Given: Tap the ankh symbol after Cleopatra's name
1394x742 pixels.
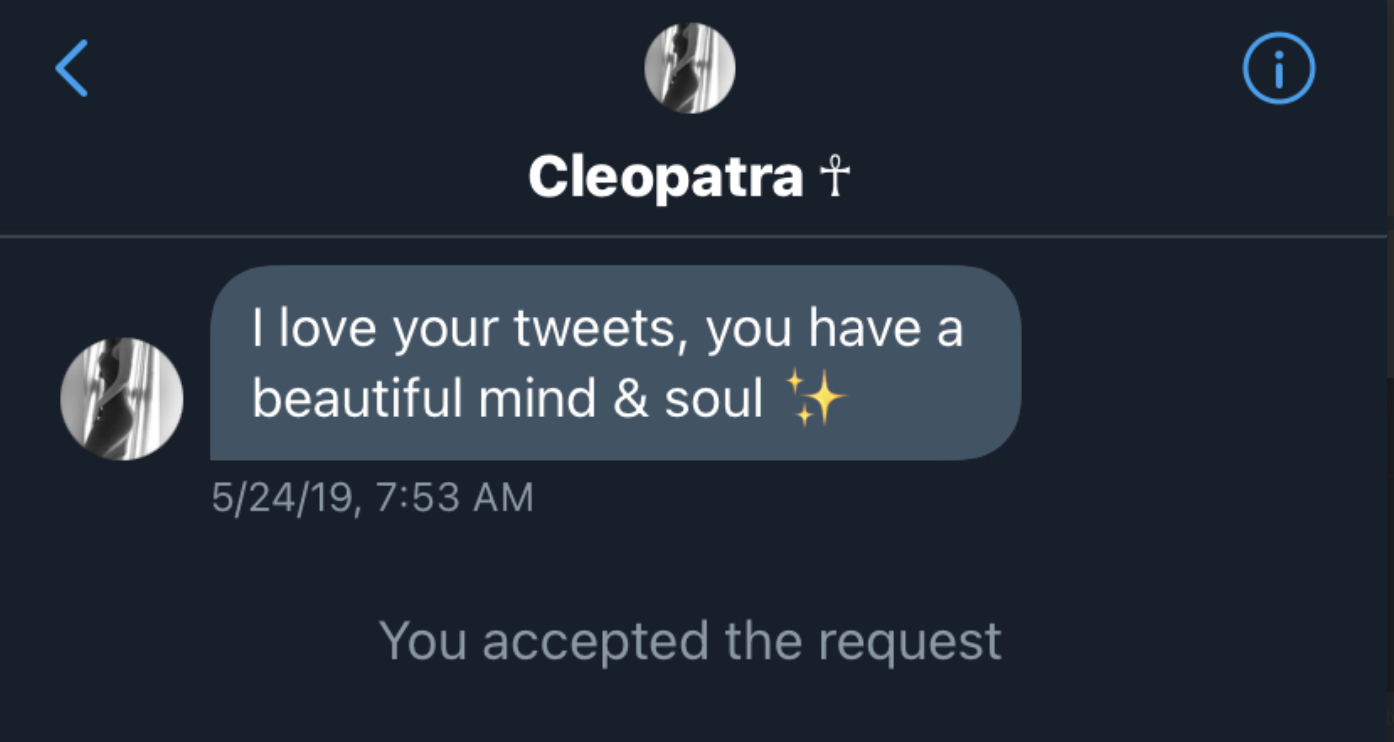Looking at the screenshot, I should pos(835,178).
